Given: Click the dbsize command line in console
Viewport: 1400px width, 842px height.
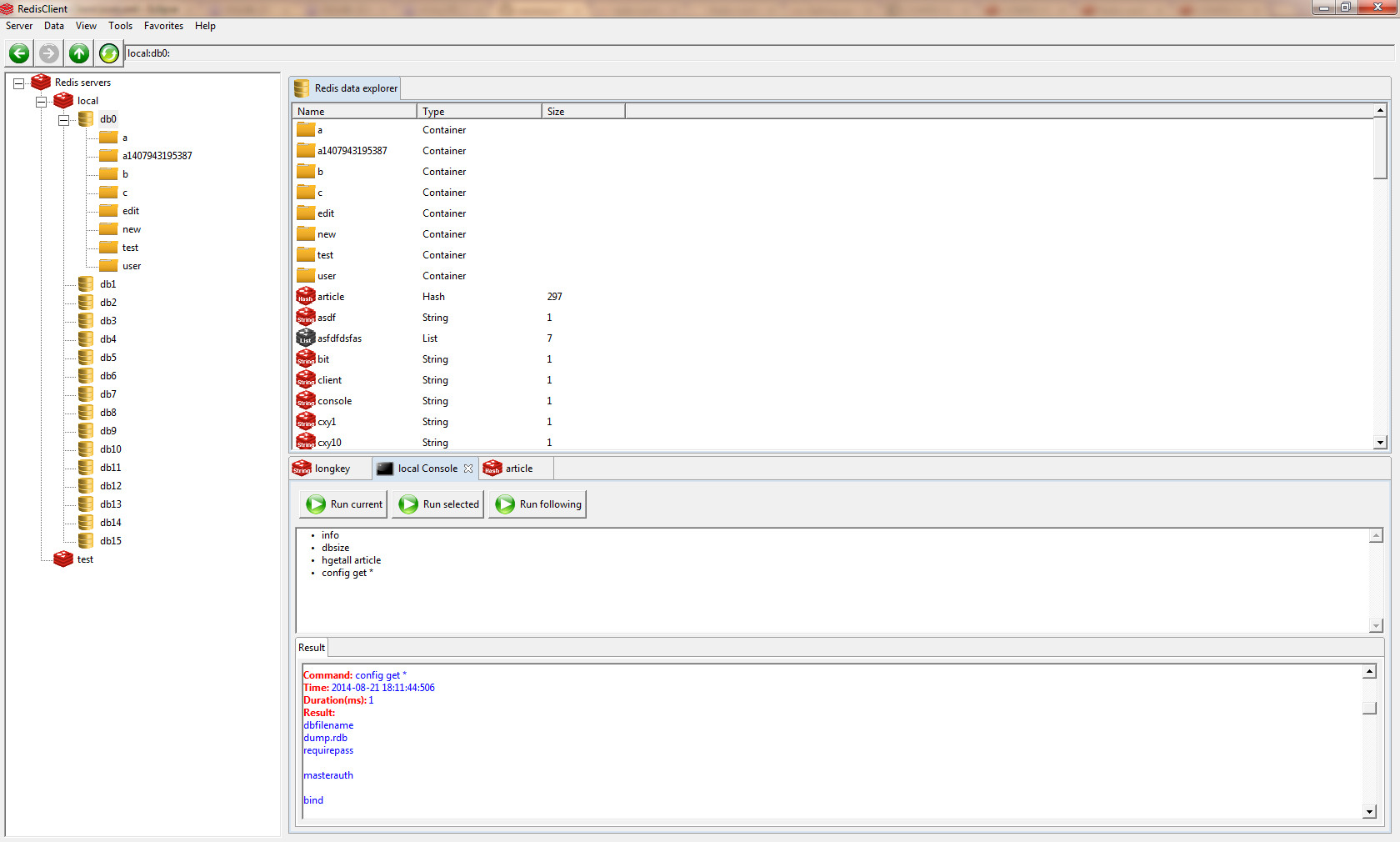Looking at the screenshot, I should 335,548.
